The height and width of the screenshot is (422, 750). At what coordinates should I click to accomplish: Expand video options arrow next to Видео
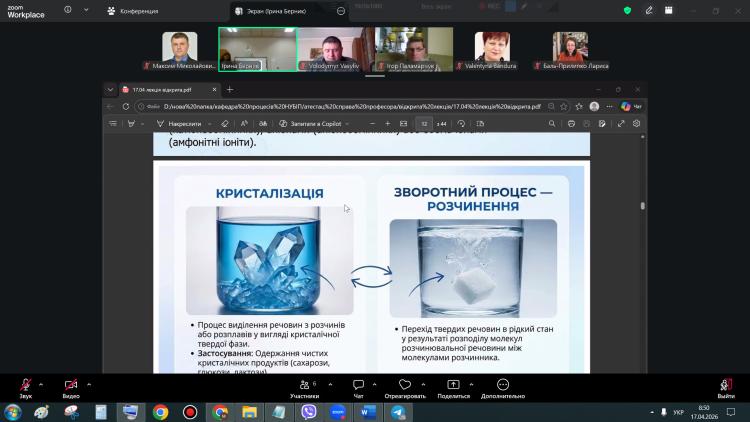pyautogui.click(x=89, y=384)
